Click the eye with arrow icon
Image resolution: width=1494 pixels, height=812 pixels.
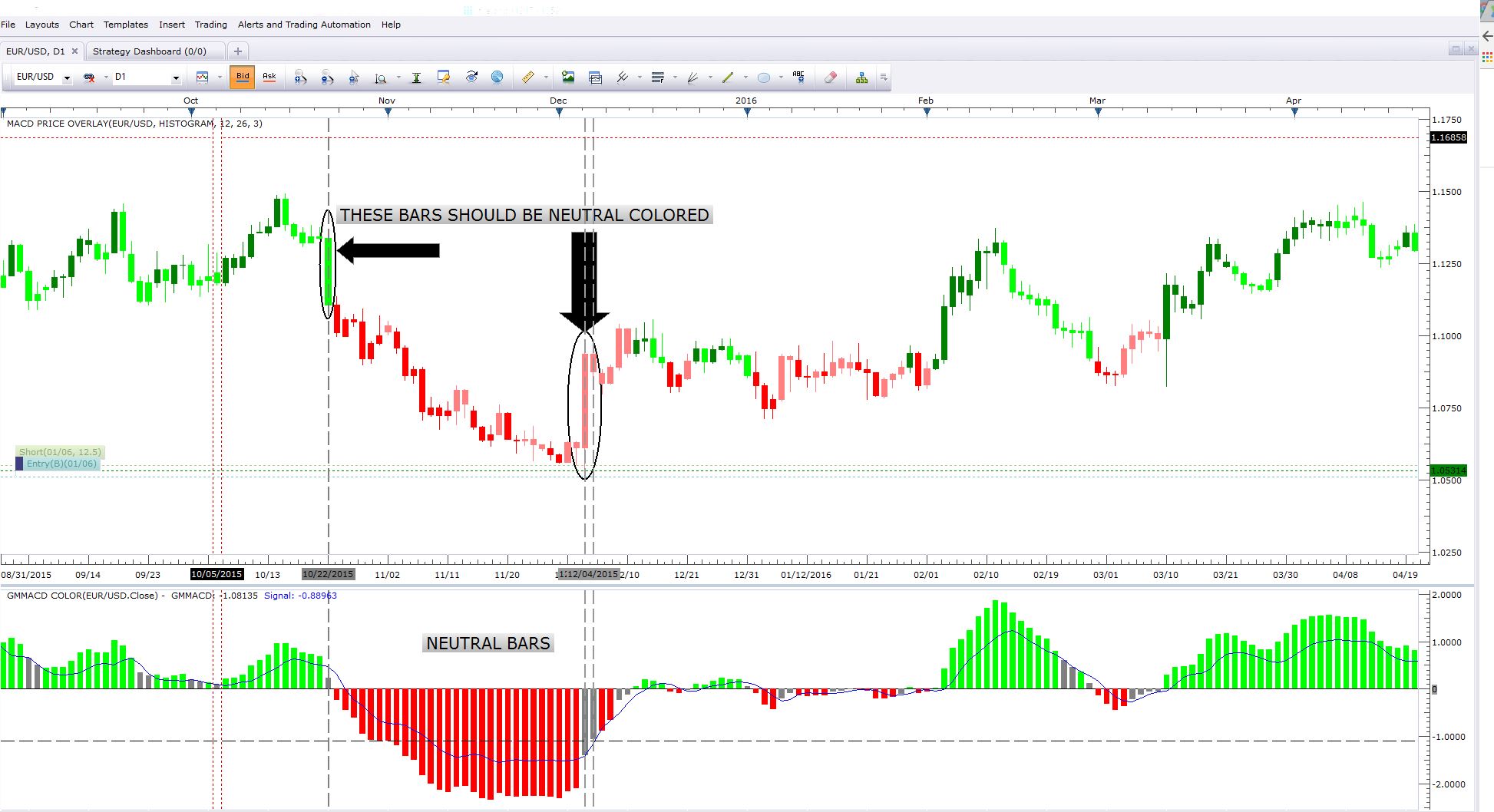click(471, 77)
